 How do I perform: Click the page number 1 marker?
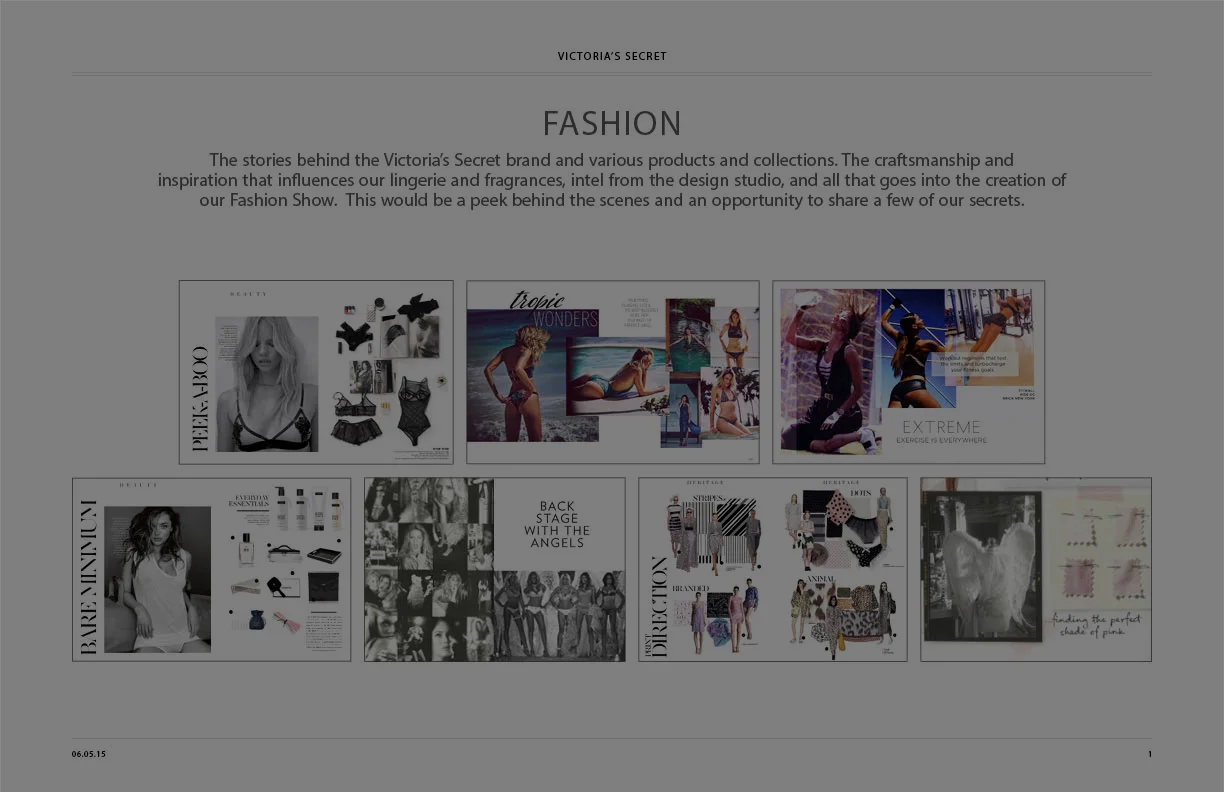pyautogui.click(x=1149, y=754)
